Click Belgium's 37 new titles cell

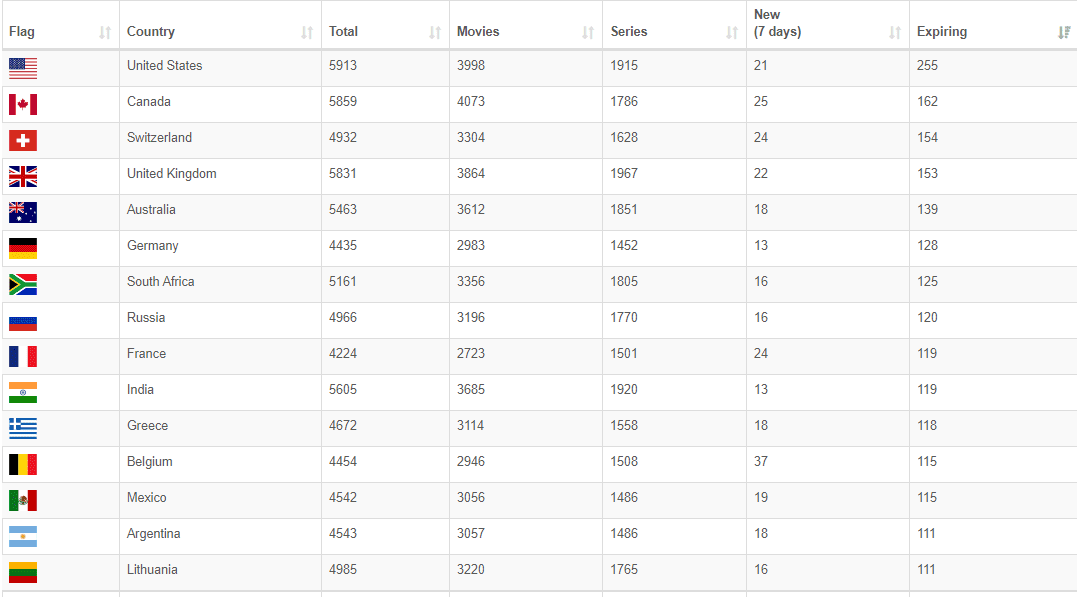tap(762, 462)
